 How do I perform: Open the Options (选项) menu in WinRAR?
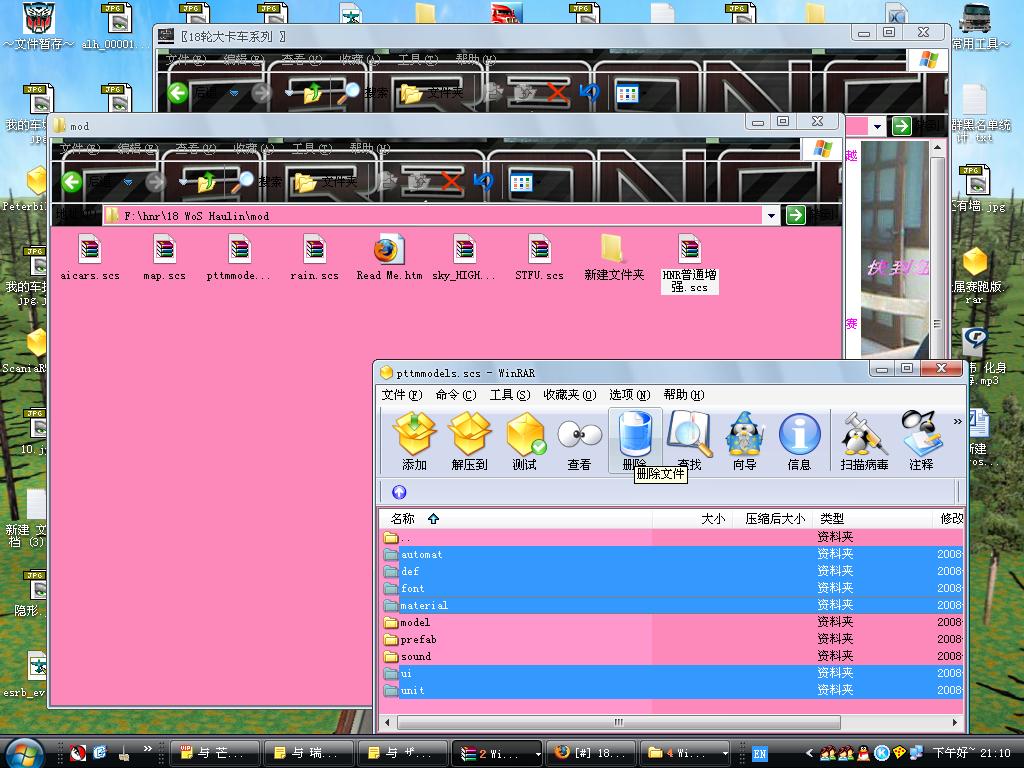coord(629,395)
